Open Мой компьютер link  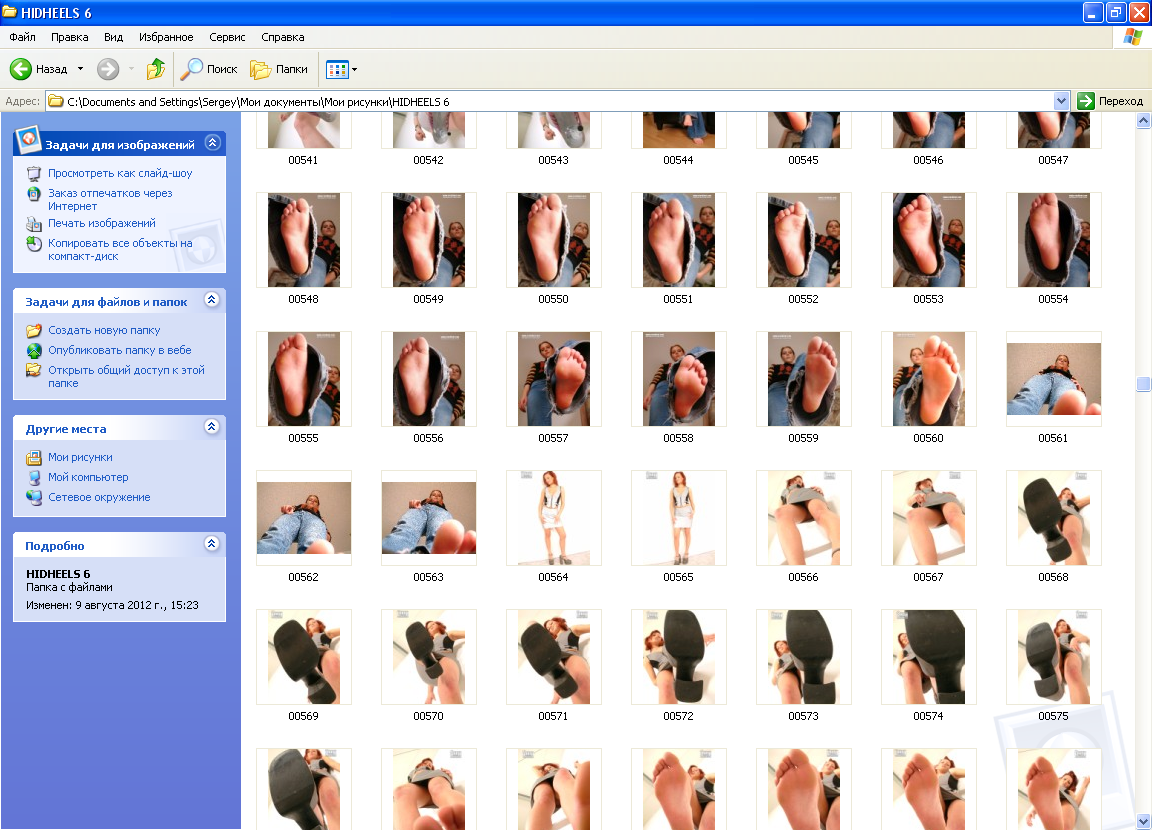click(x=88, y=477)
